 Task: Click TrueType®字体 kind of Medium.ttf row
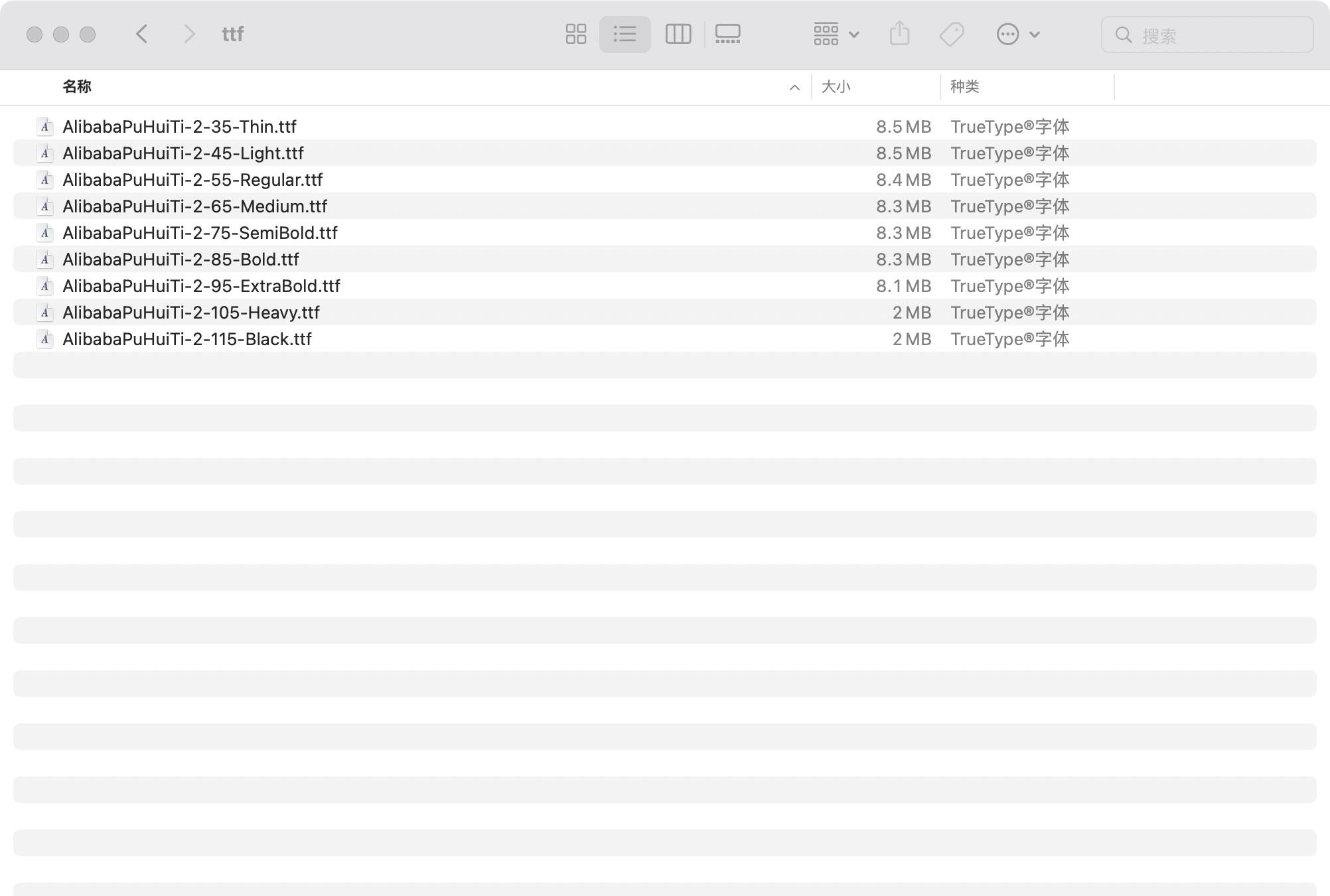1009,206
